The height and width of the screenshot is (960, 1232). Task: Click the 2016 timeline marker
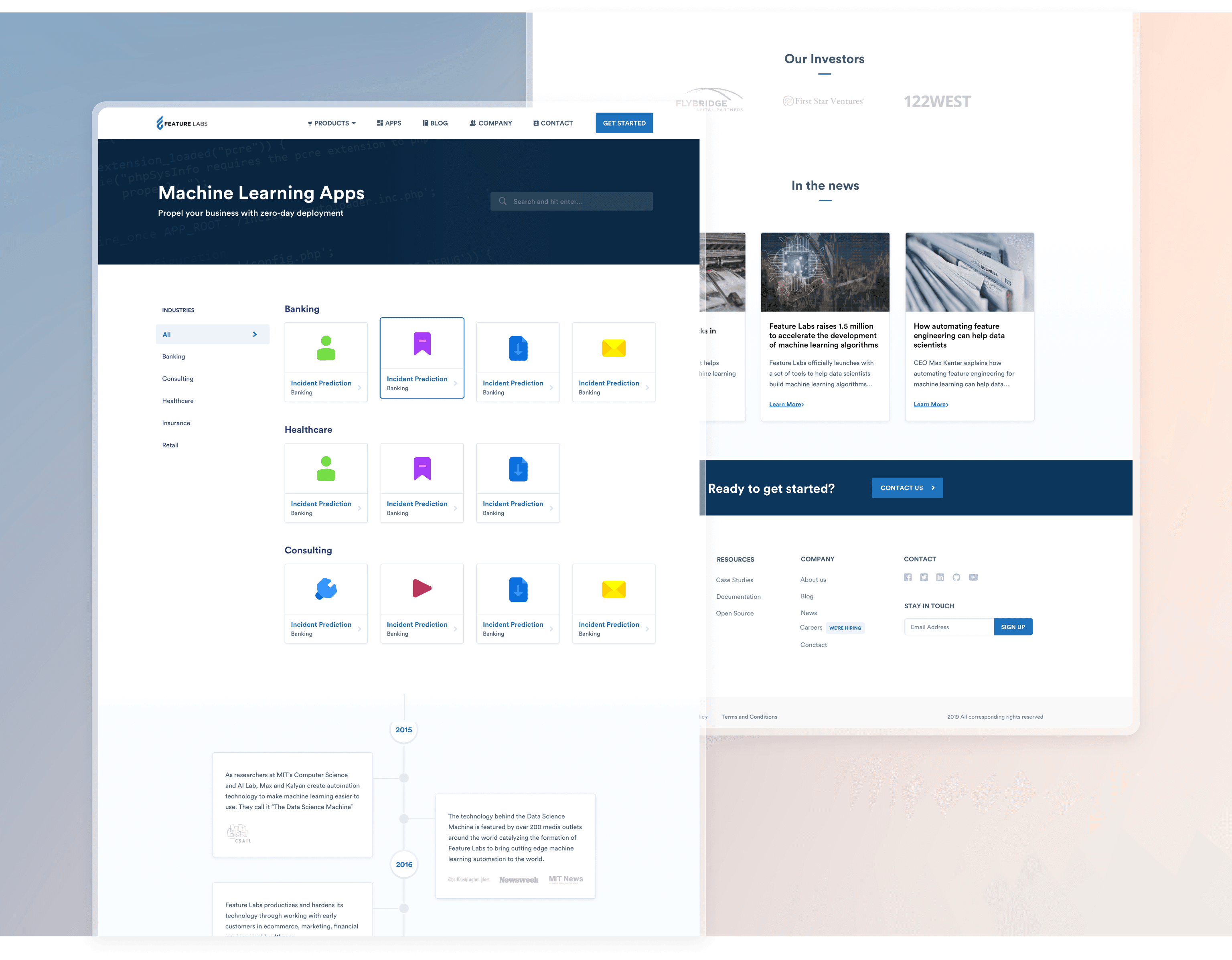pyautogui.click(x=404, y=864)
